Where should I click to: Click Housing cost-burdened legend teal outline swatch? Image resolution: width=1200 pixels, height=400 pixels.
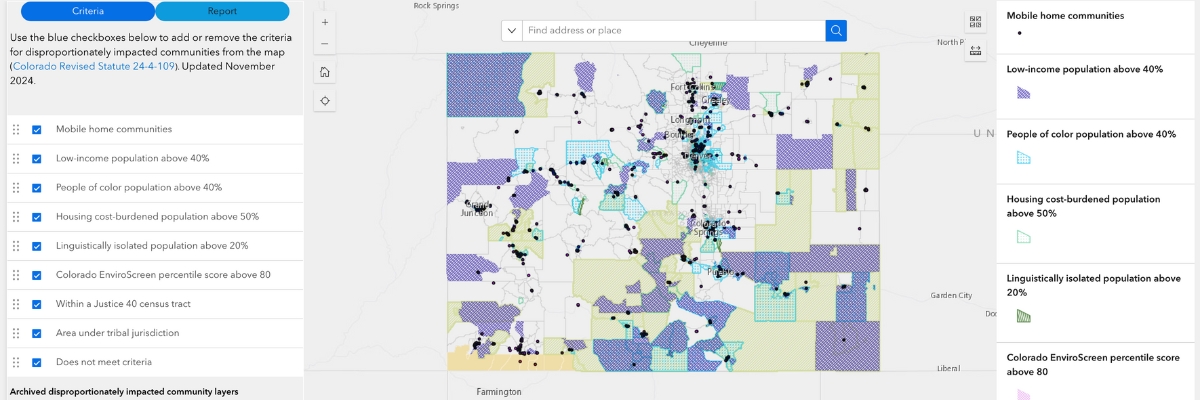pyautogui.click(x=1023, y=237)
